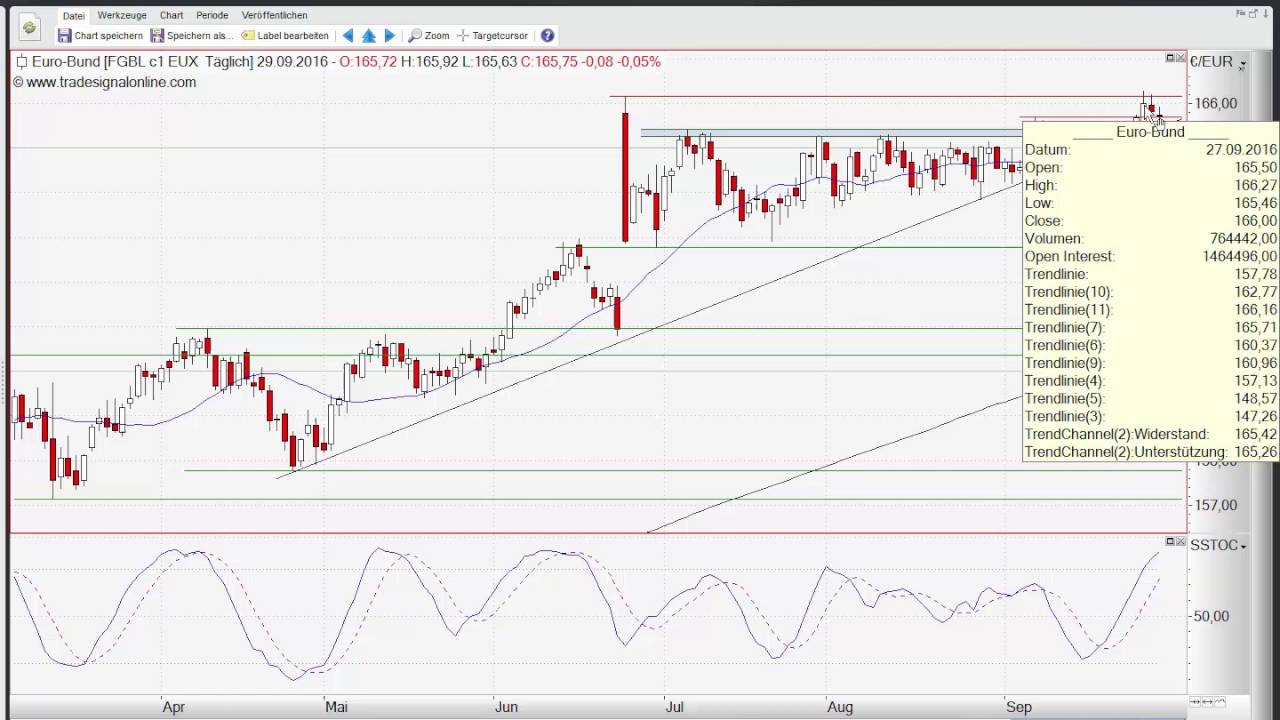Click the Euro-Bund [FGBL c1 EUX Täglich] title
1280x720 pixels.
click(x=142, y=62)
